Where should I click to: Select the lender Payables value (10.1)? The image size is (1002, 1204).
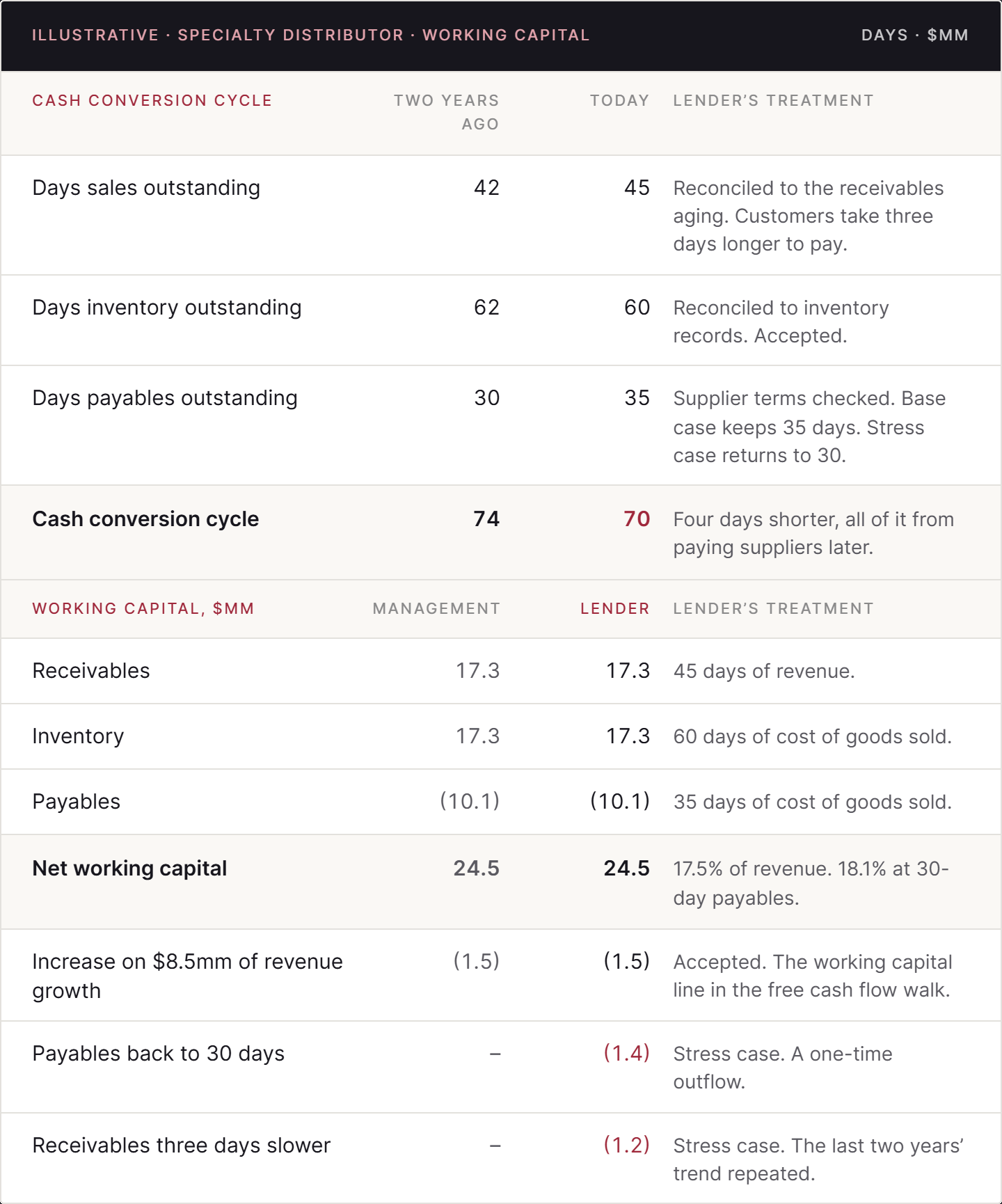point(620,802)
